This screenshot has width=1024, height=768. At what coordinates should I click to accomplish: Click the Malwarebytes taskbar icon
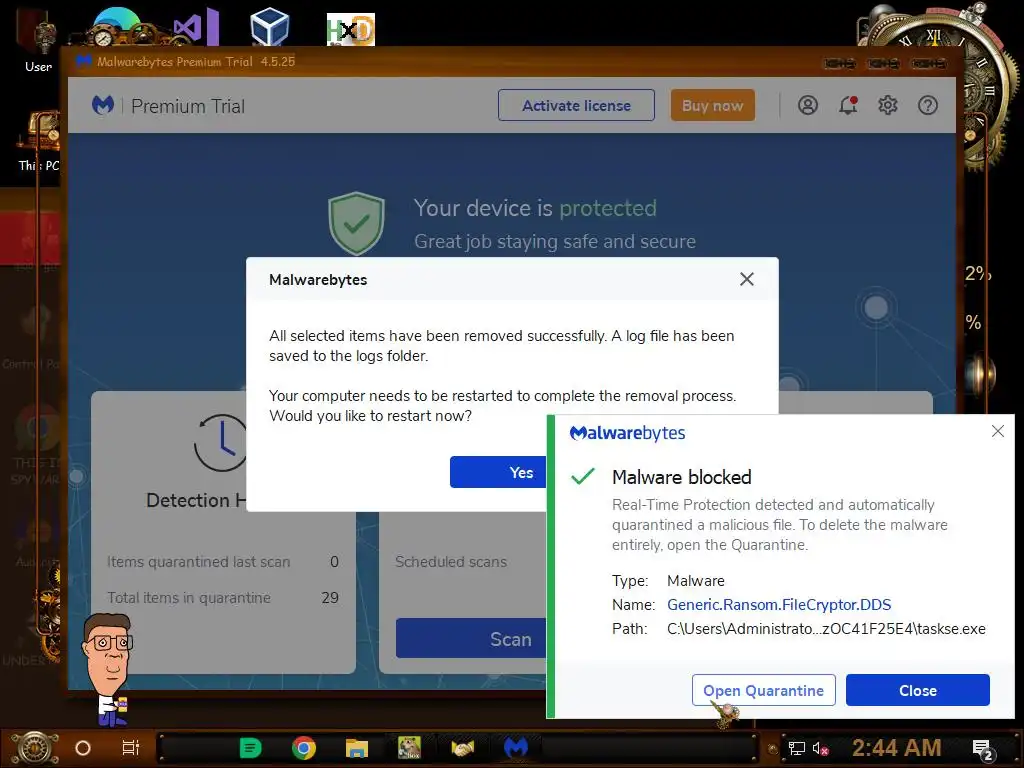(516, 748)
